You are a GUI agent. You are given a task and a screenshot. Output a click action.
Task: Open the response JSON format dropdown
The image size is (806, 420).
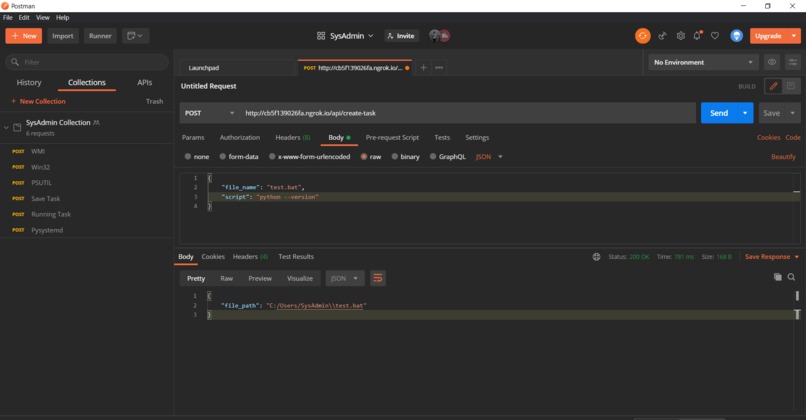pos(345,278)
